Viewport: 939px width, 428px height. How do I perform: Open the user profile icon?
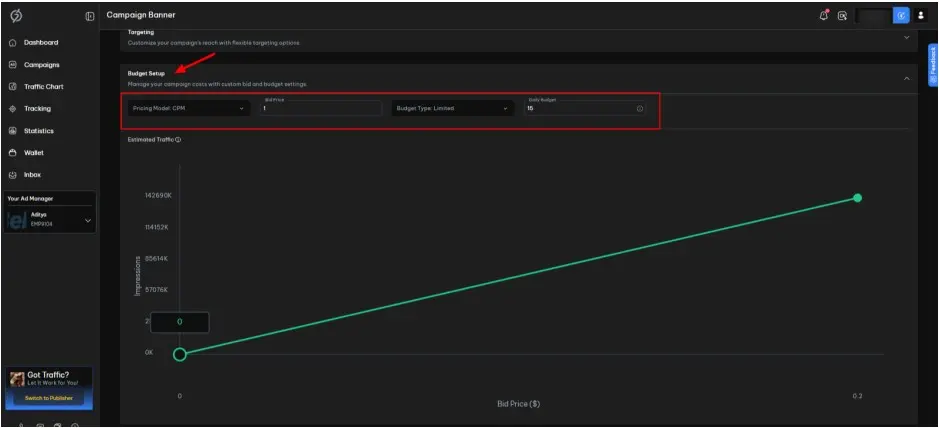pyautogui.click(x=921, y=16)
